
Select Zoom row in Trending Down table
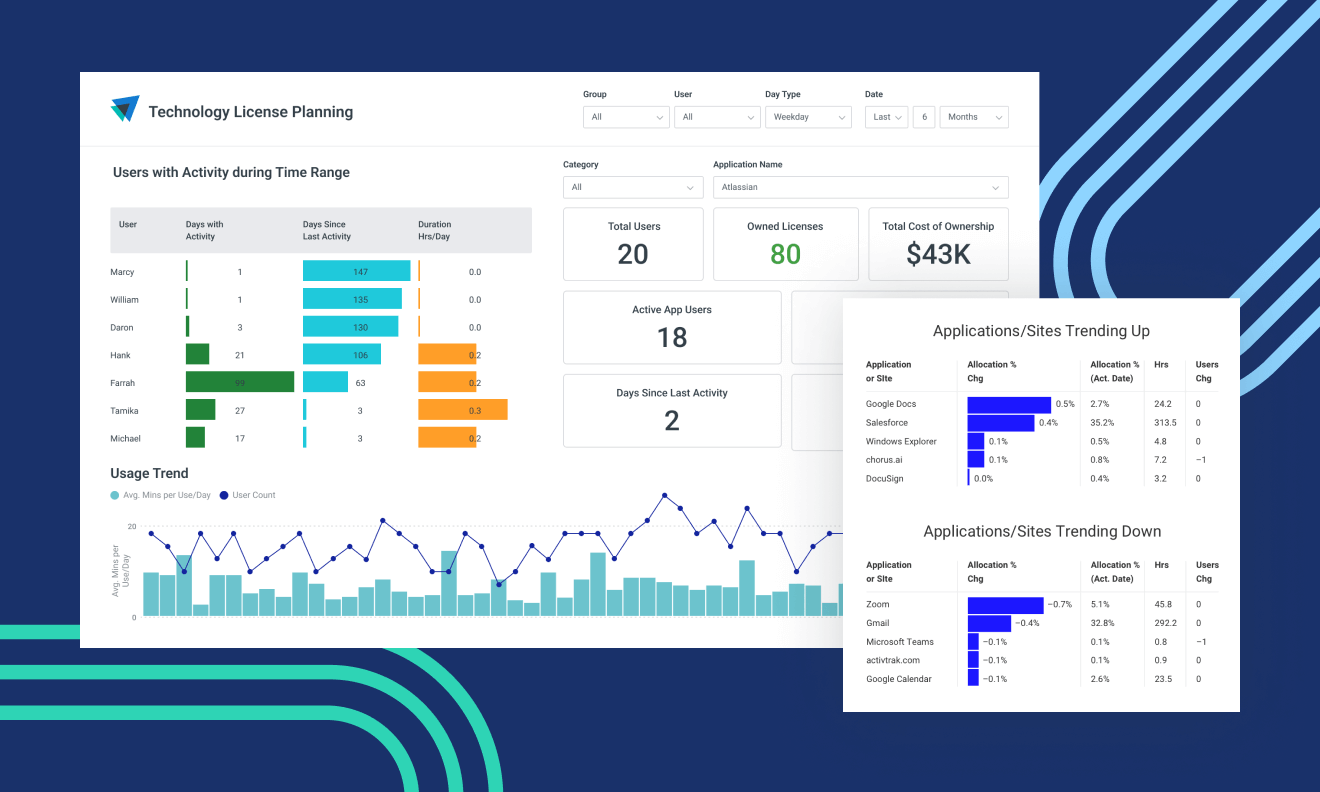click(877, 604)
